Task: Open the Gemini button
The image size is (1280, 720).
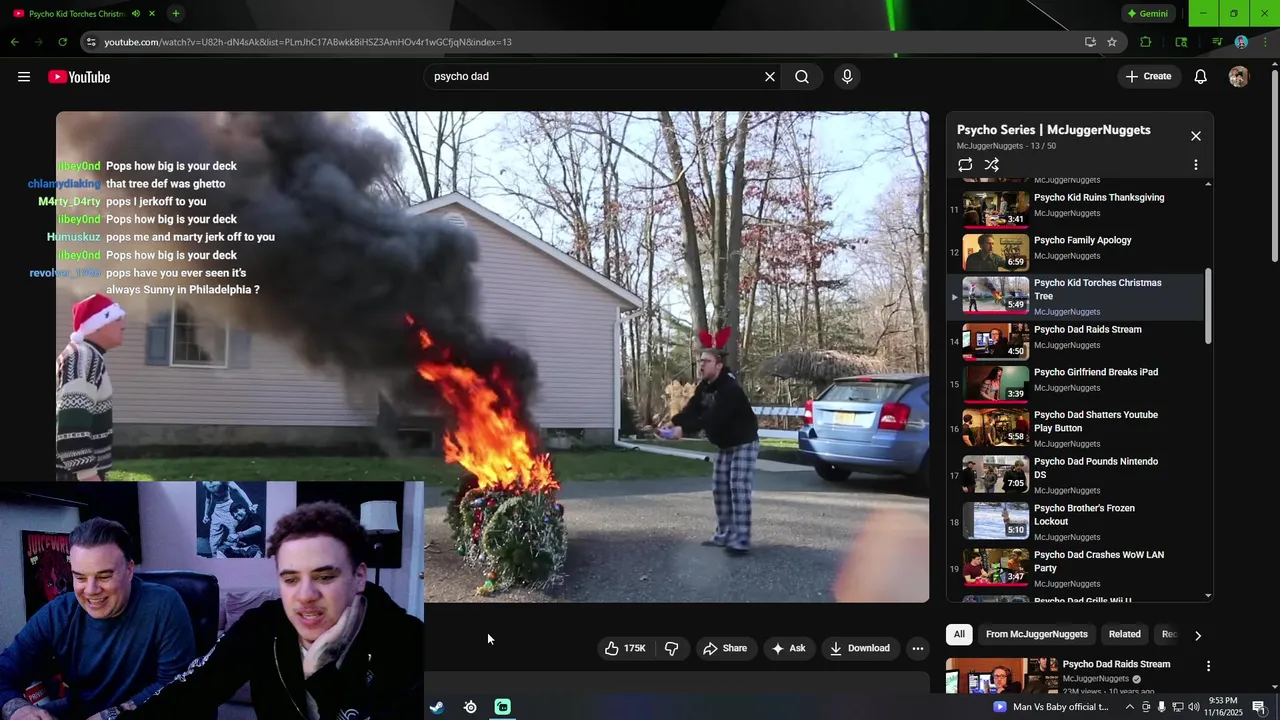Action: (x=1148, y=14)
